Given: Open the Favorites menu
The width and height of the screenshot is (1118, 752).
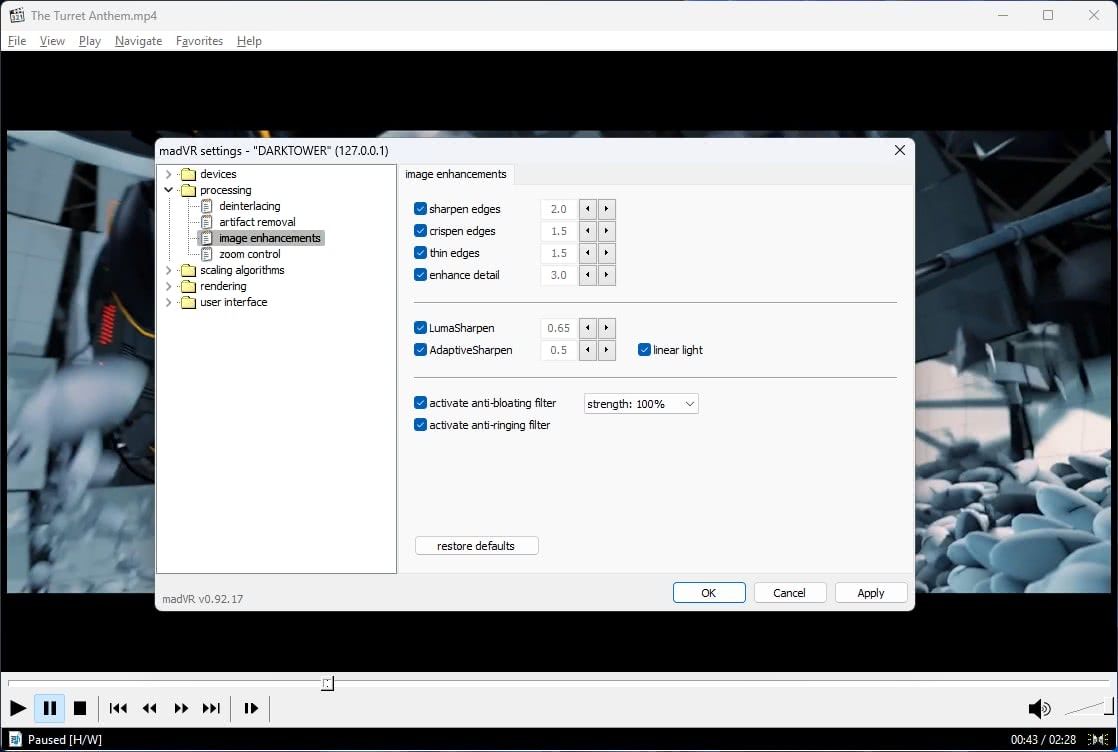Looking at the screenshot, I should tap(199, 41).
